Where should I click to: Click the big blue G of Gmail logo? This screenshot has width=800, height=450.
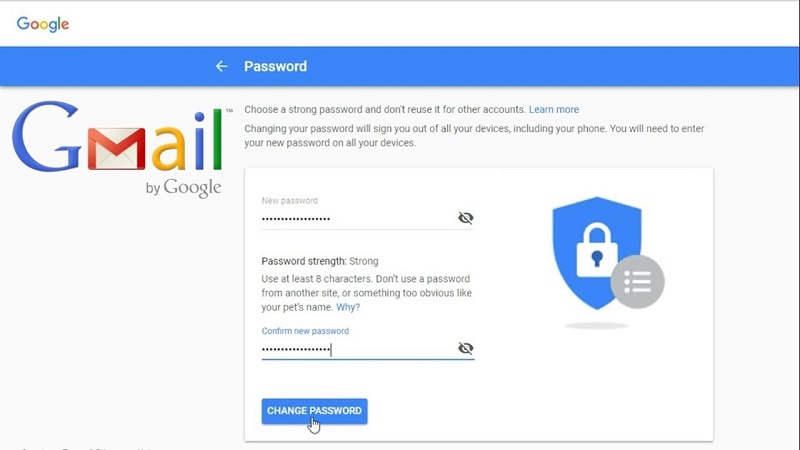click(x=47, y=136)
